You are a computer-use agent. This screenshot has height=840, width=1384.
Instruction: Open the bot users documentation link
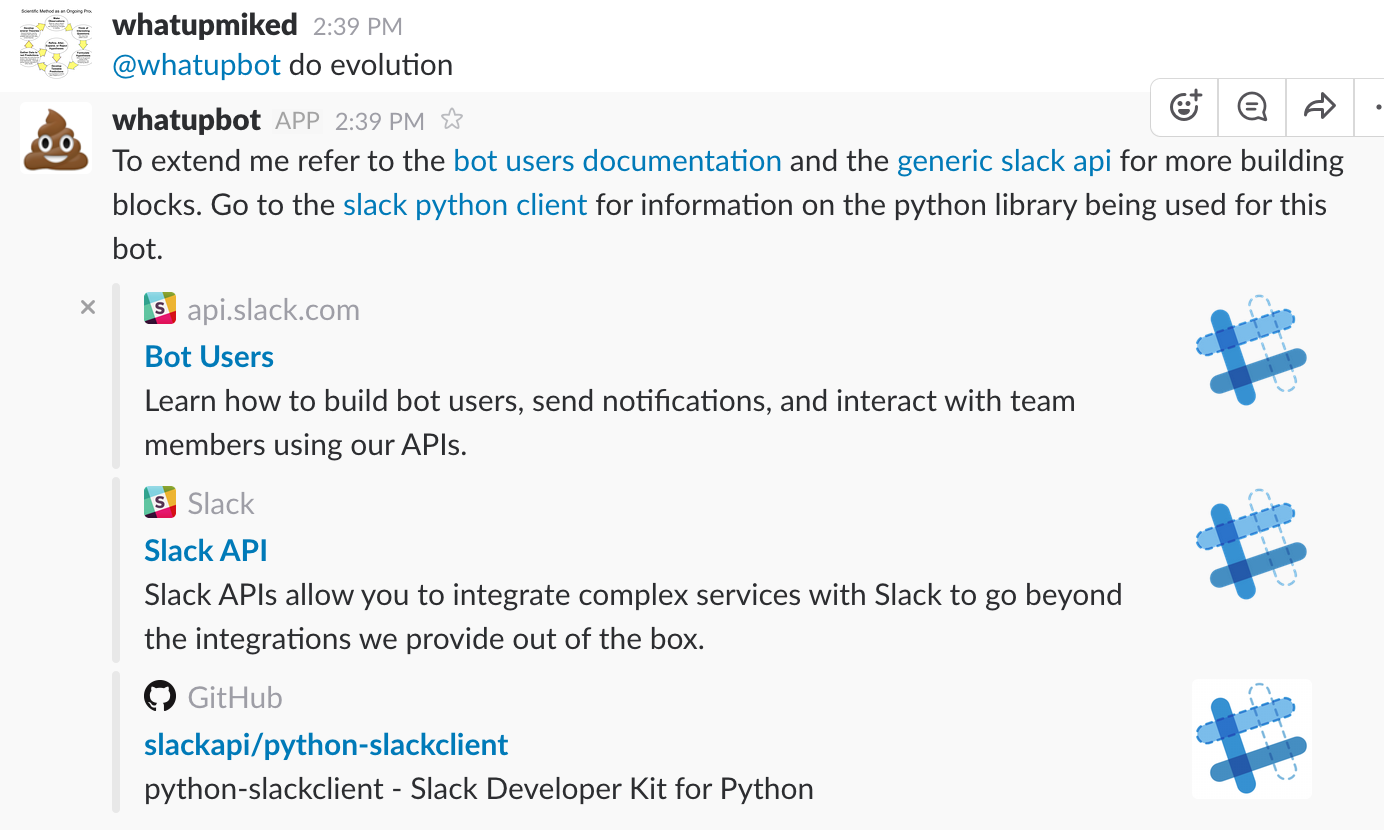(617, 161)
